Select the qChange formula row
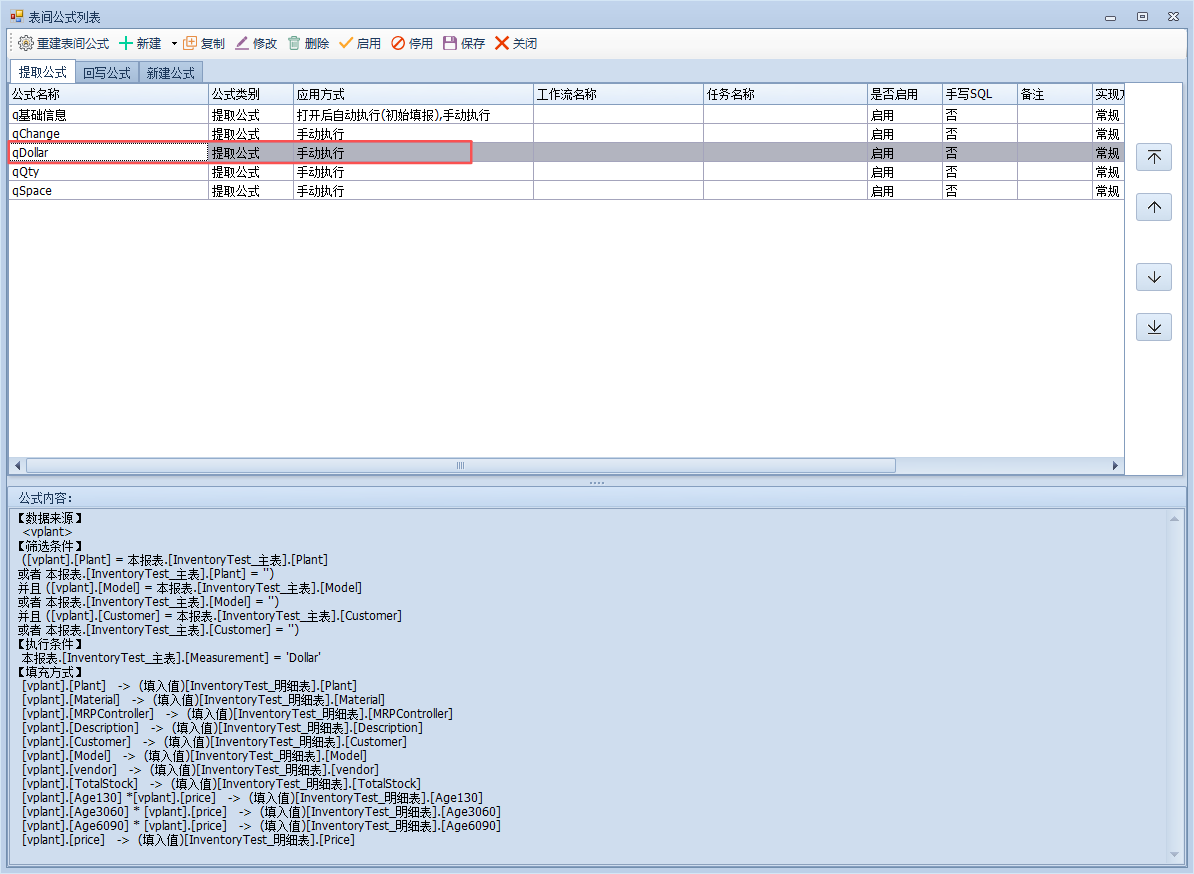Image resolution: width=1194 pixels, height=874 pixels. pos(566,134)
